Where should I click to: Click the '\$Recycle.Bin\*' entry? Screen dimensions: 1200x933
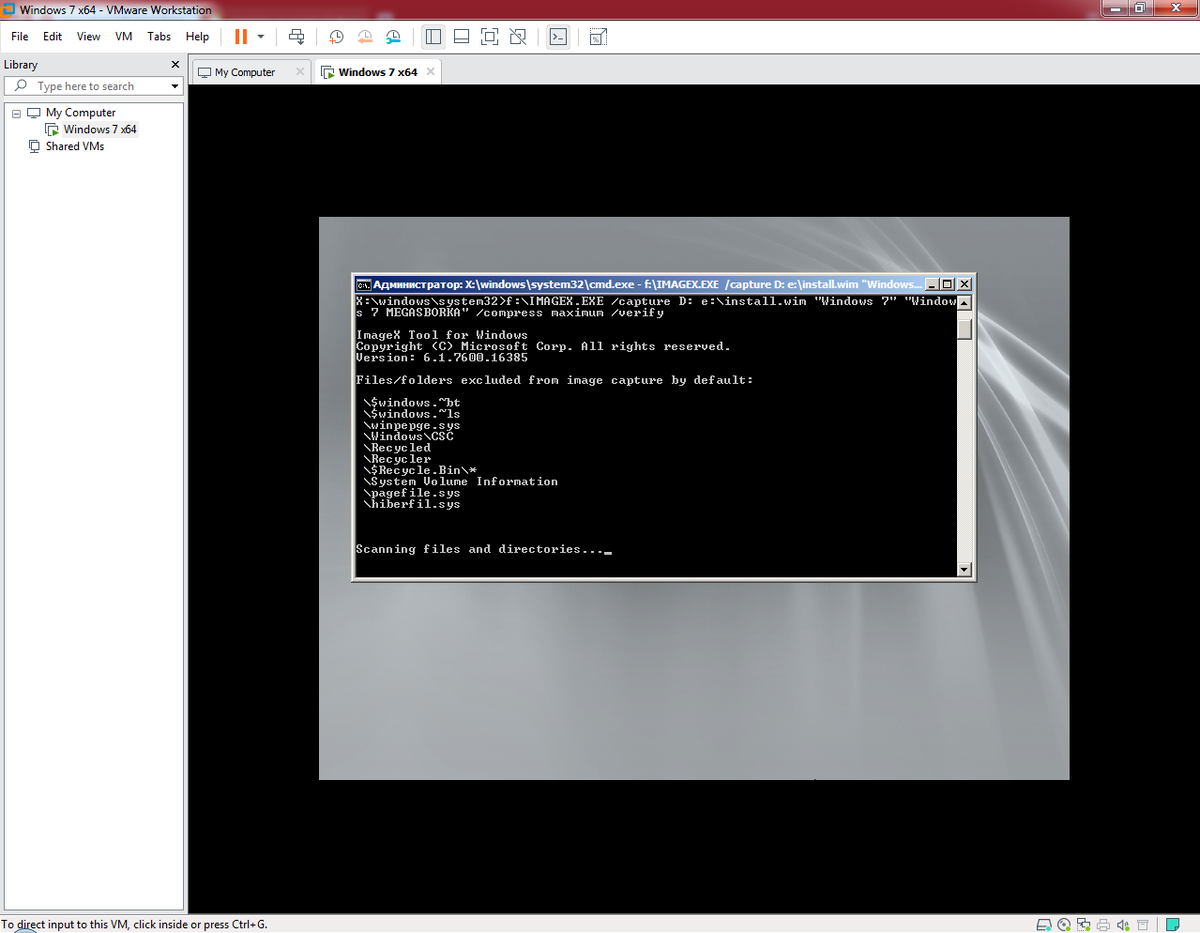point(420,470)
